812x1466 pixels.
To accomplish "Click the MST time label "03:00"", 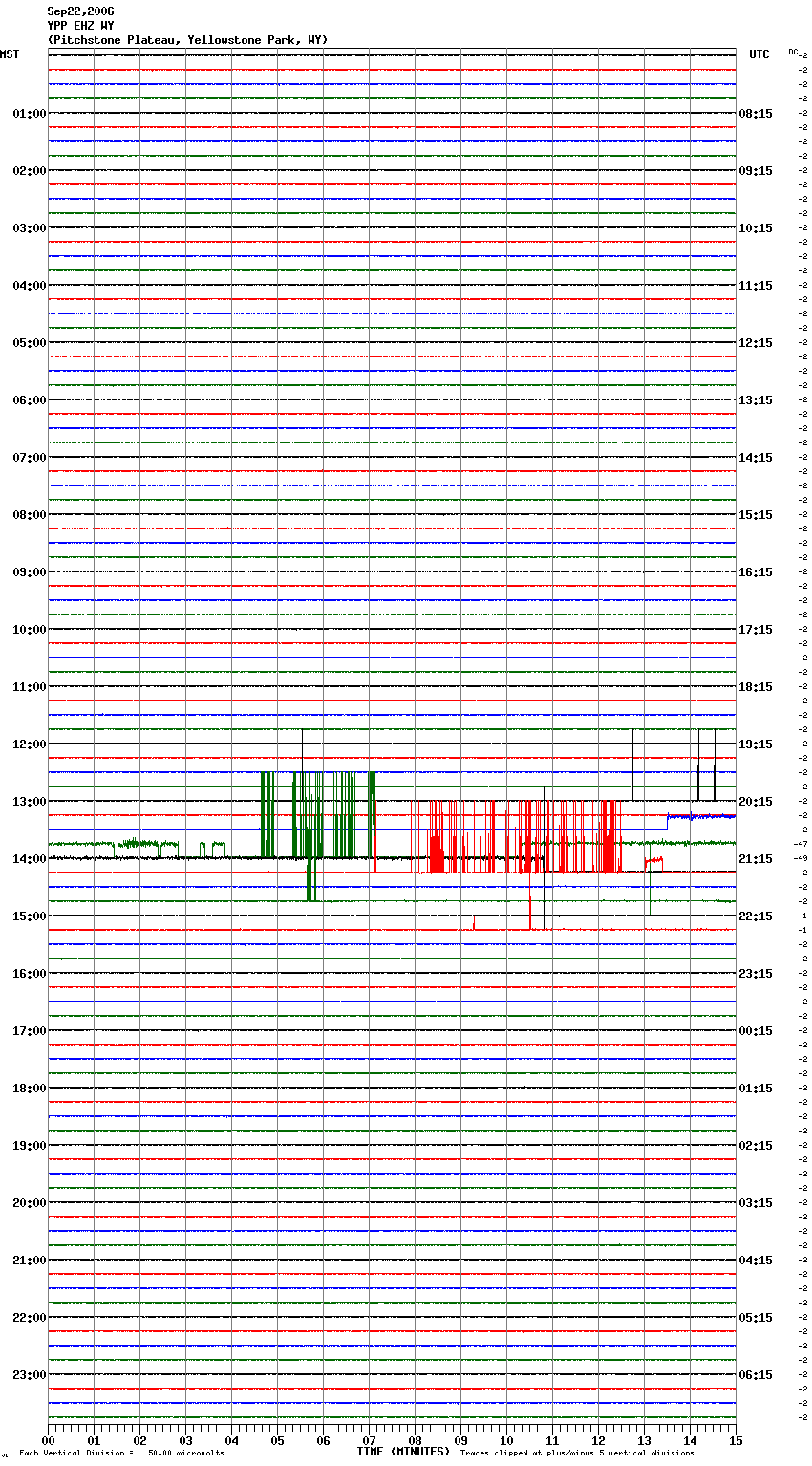I will [x=30, y=228].
